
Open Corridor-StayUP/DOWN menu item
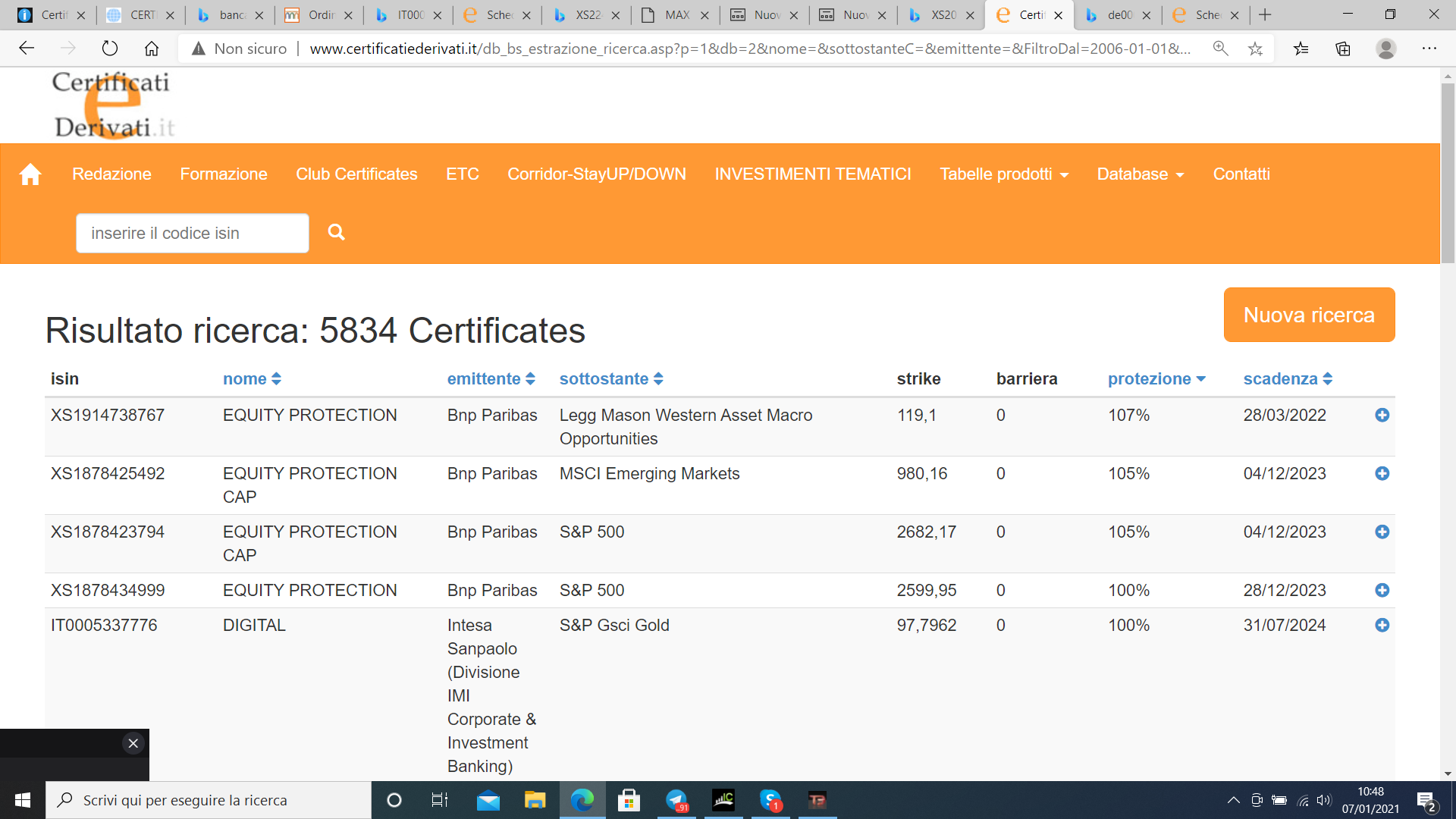click(x=597, y=174)
